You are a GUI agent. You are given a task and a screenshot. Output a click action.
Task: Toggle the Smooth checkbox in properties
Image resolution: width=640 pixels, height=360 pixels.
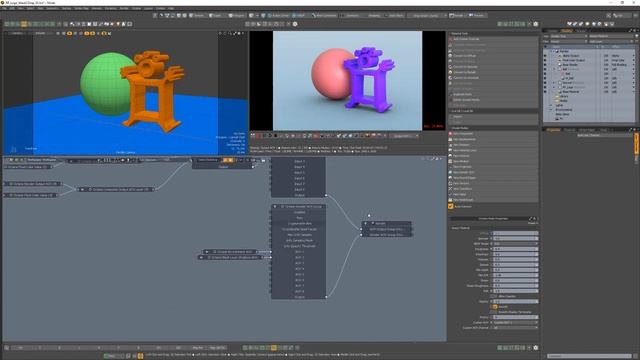494,307
